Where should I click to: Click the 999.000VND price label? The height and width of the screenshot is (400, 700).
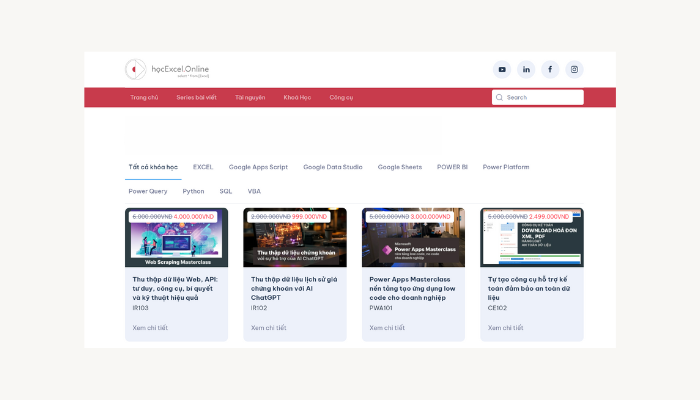[309, 217]
